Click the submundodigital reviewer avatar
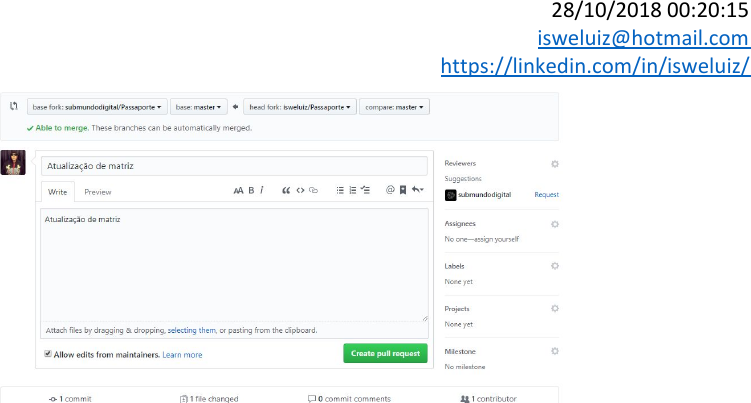Viewport: 751px width, 403px height. click(450, 195)
